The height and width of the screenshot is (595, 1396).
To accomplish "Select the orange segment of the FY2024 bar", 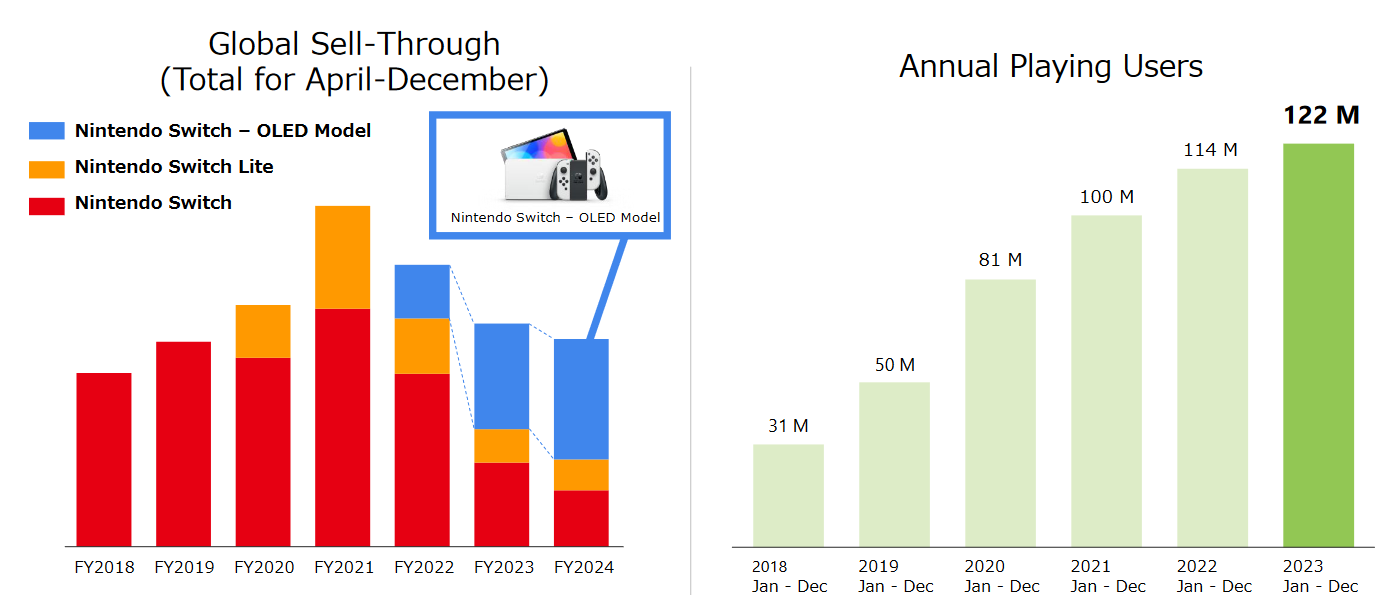I will (581, 475).
